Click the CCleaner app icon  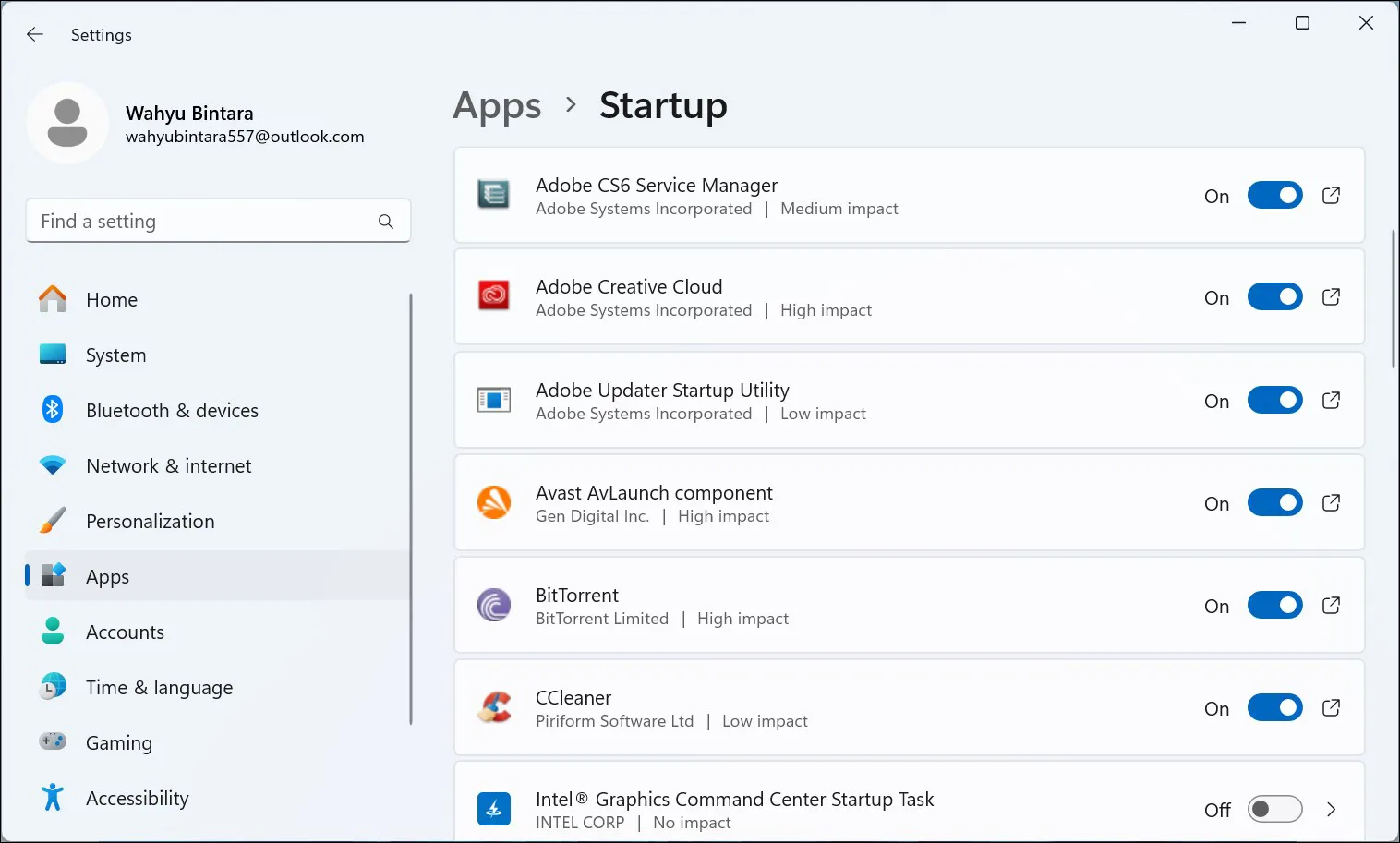tap(494, 707)
